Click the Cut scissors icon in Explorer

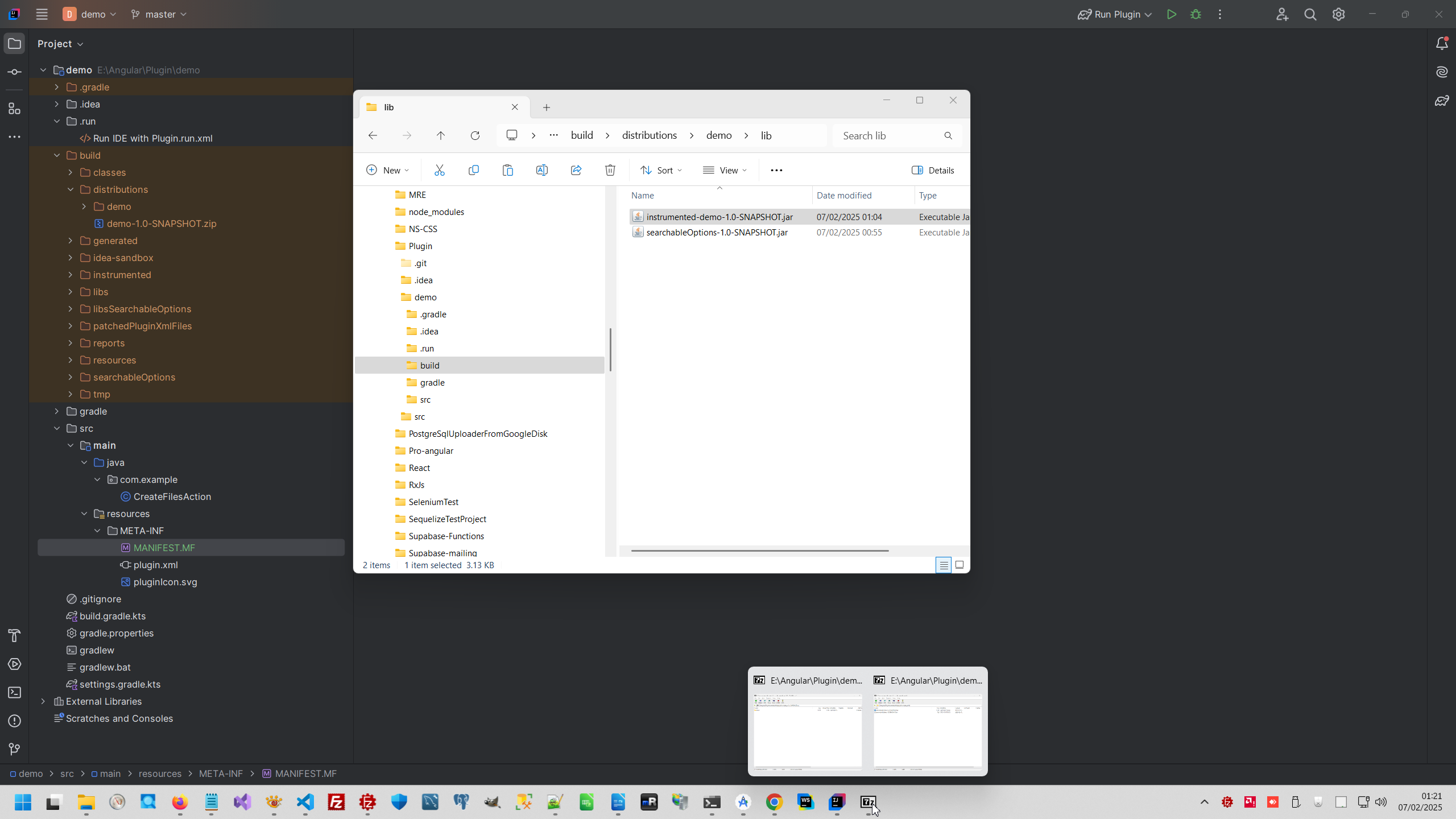click(x=439, y=170)
